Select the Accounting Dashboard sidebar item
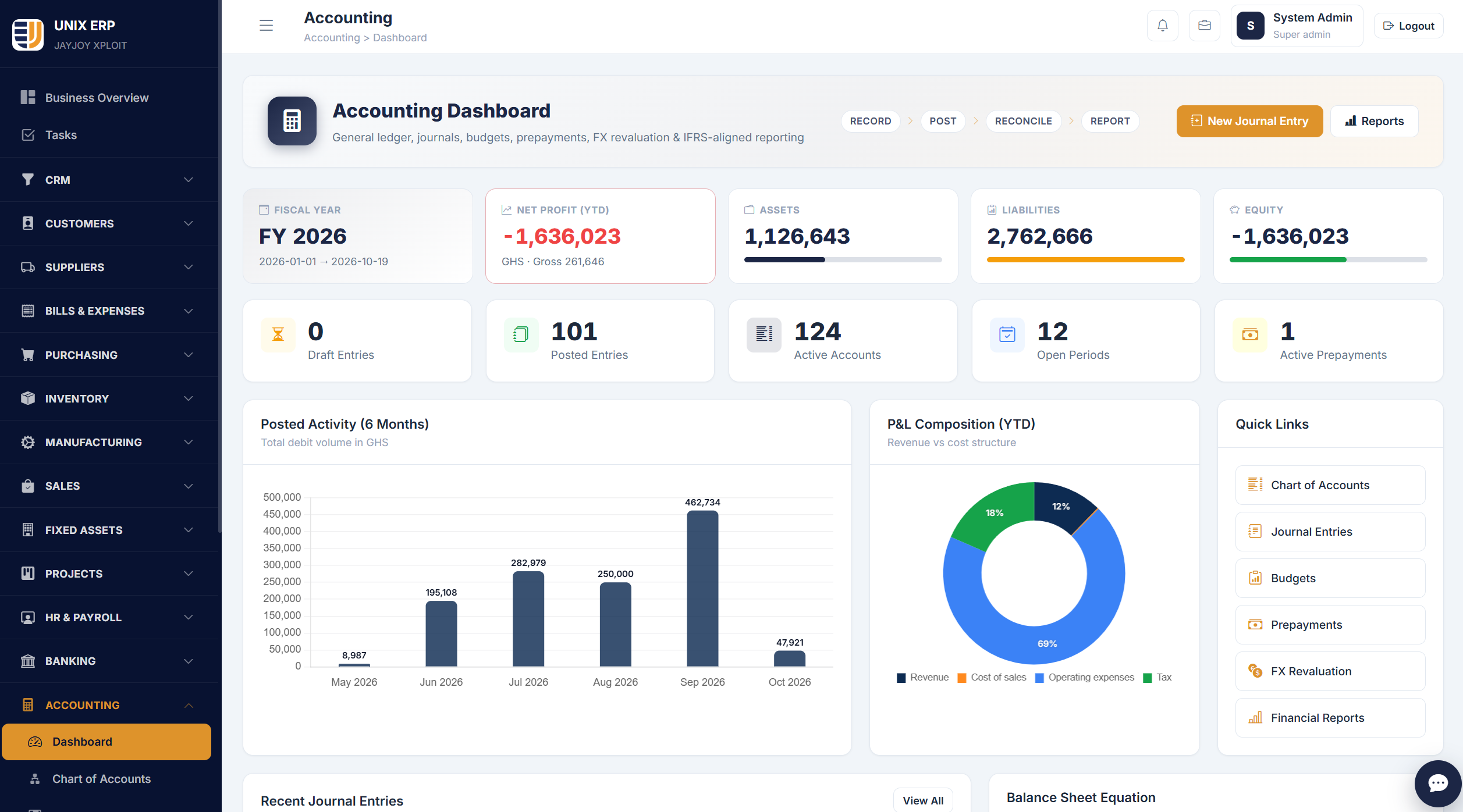1463x812 pixels. [106, 742]
